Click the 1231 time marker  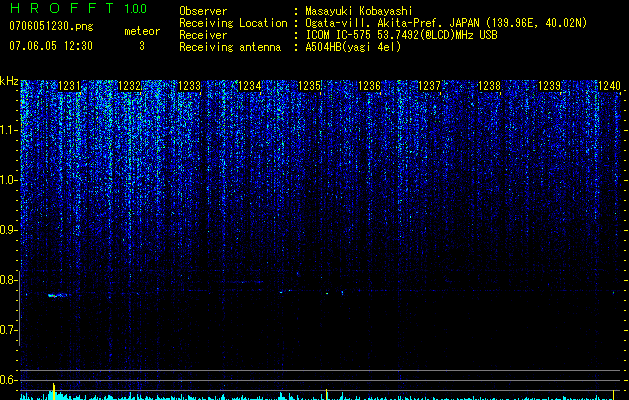click(x=69, y=86)
